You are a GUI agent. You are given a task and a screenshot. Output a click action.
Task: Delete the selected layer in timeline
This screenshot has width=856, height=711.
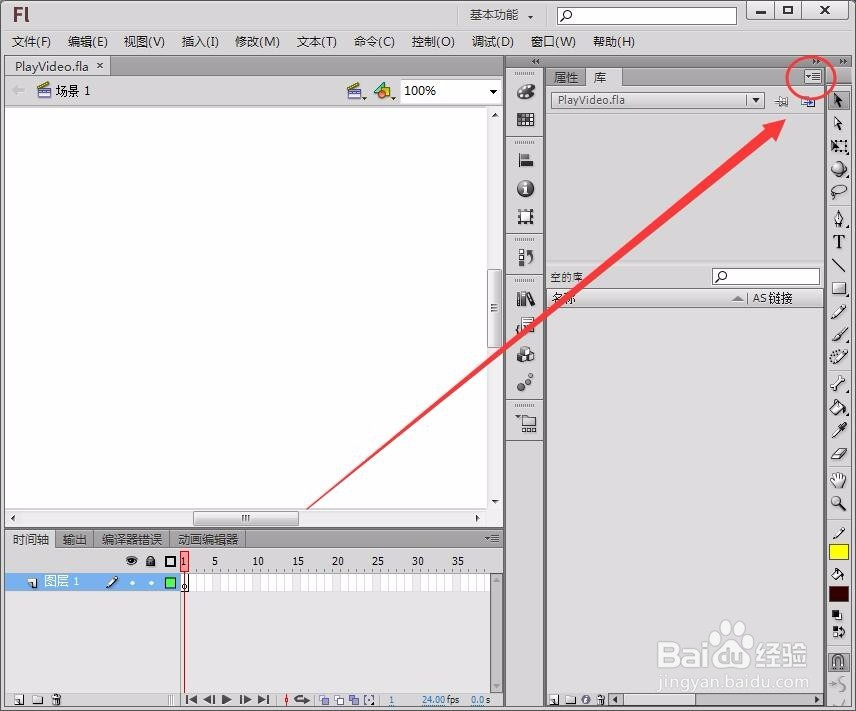tap(56, 700)
